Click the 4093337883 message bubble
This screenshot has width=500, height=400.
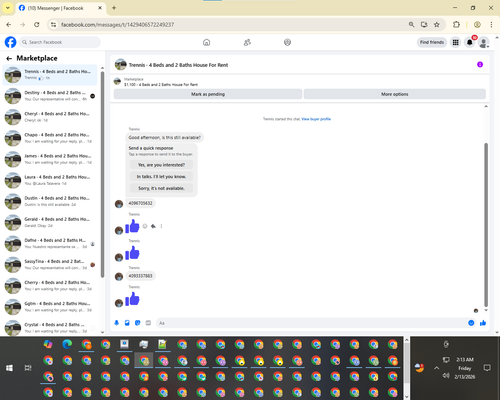[140, 276]
